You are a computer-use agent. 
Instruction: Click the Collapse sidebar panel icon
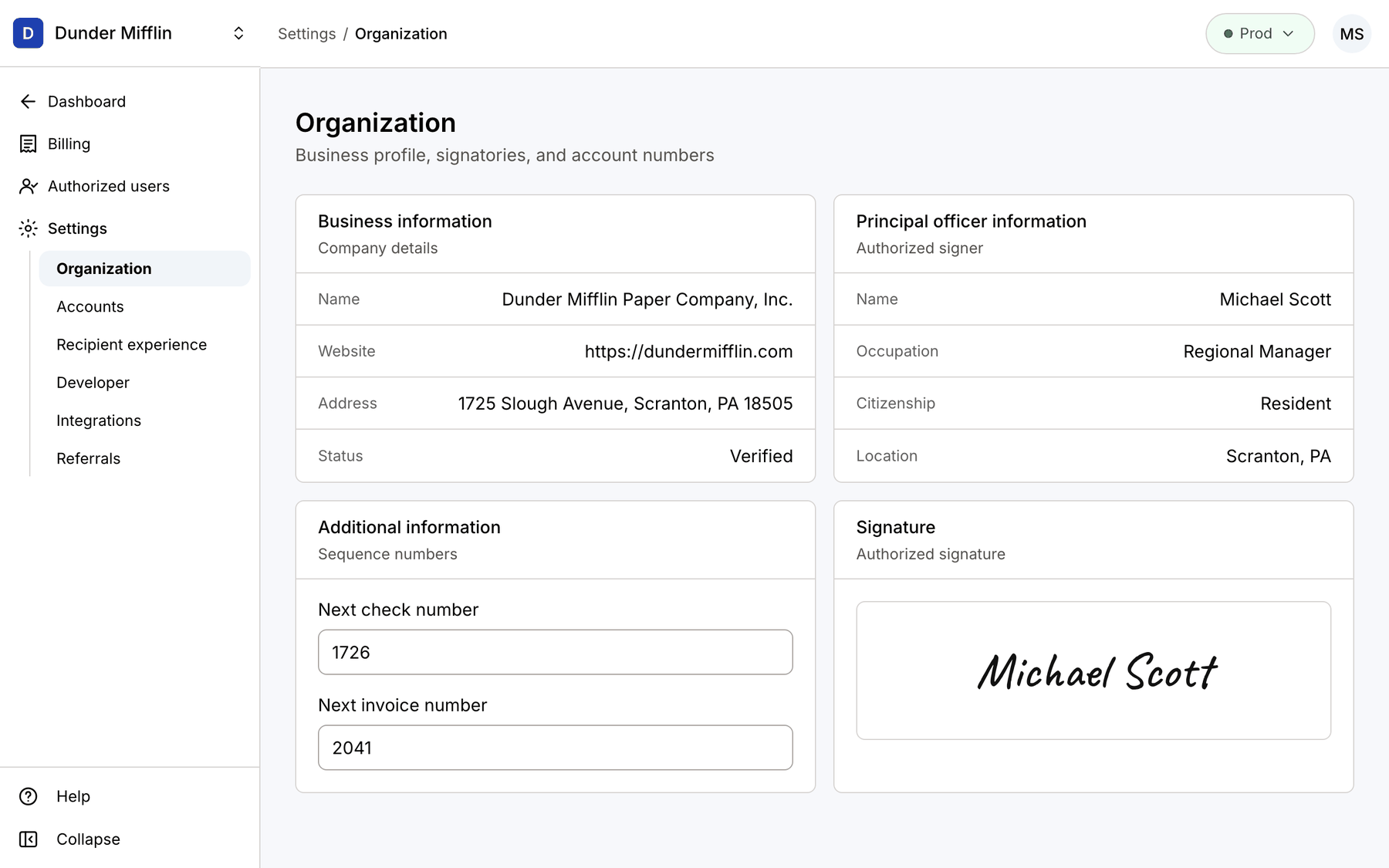[29, 839]
